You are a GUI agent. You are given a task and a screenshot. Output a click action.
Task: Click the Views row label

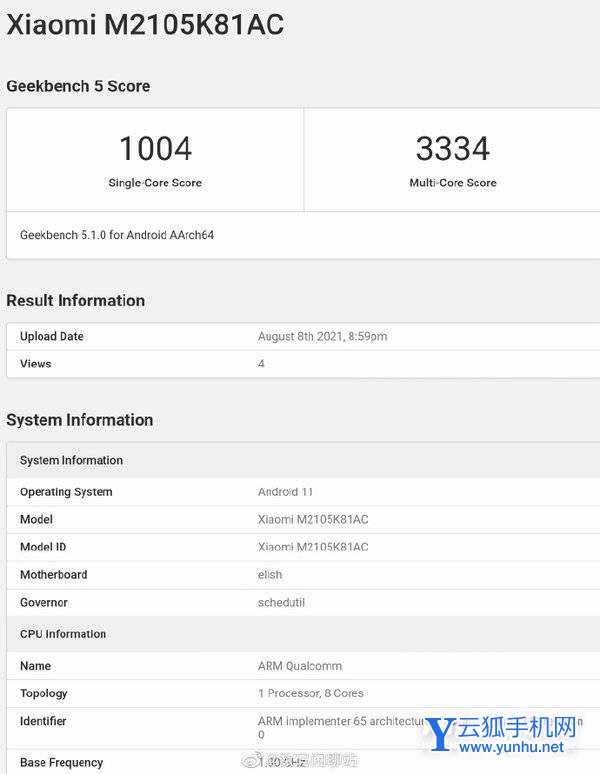[x=36, y=364]
